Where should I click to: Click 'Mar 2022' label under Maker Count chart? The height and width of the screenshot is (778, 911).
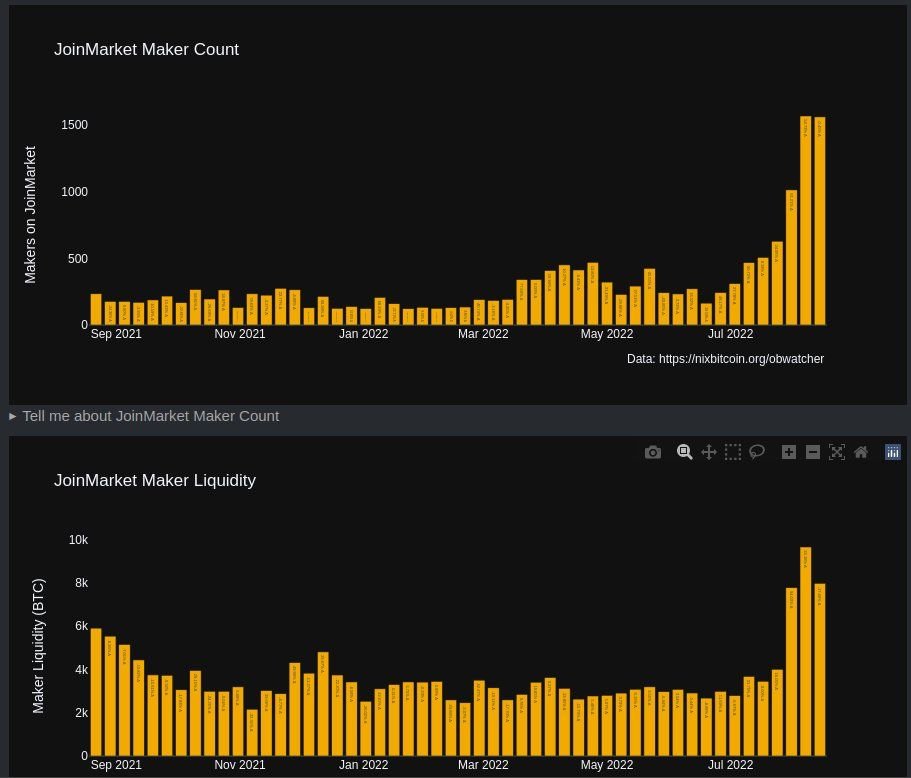coord(483,334)
